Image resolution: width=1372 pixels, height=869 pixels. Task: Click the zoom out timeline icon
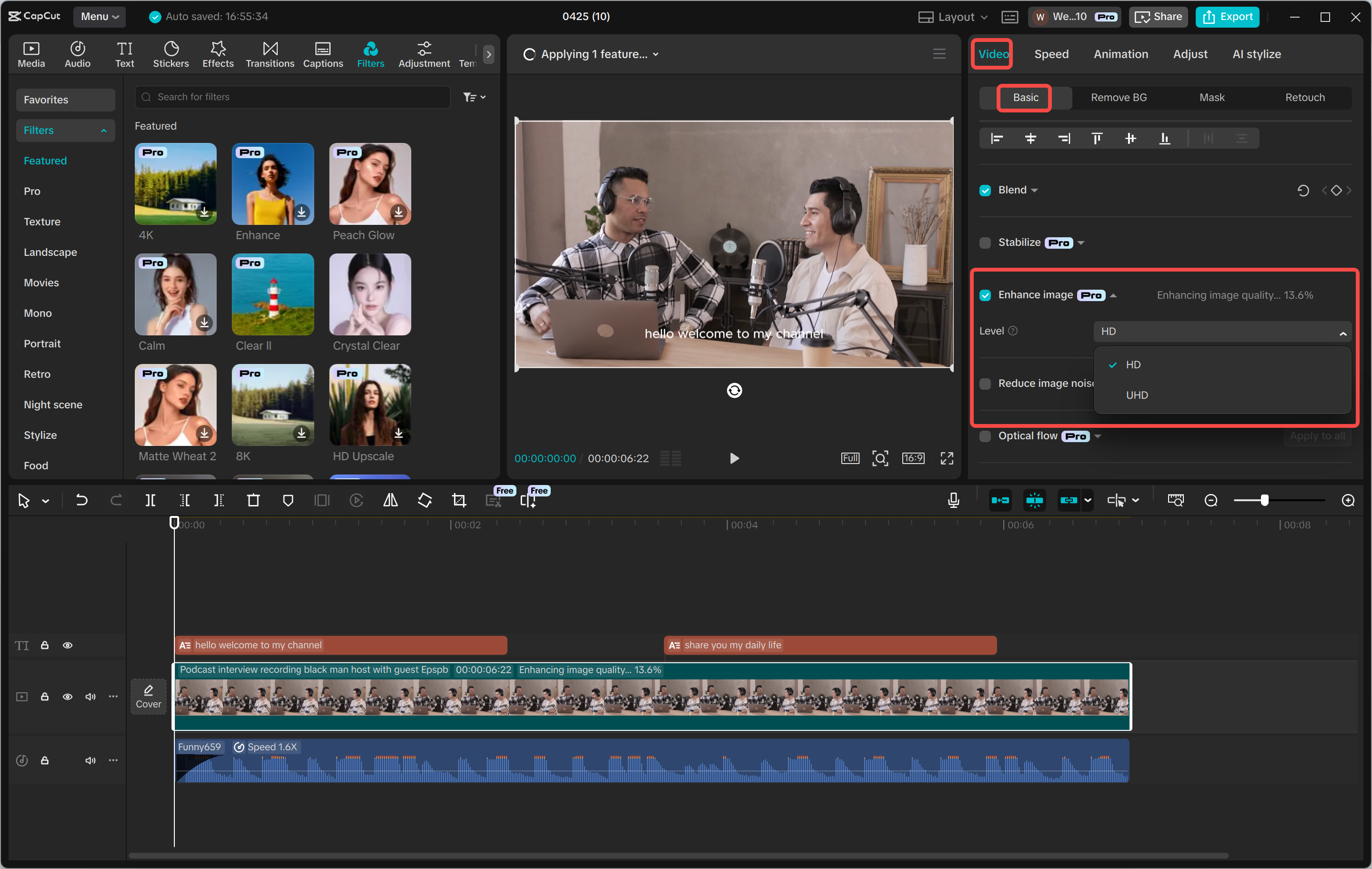[x=1211, y=501]
